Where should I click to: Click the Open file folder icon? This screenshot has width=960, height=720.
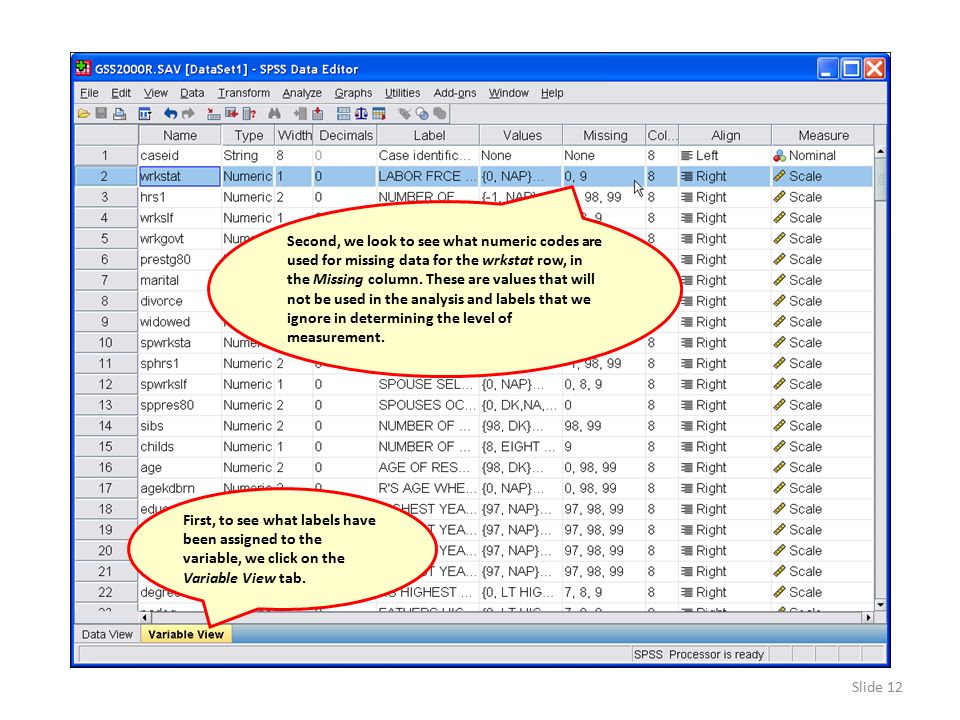84,113
